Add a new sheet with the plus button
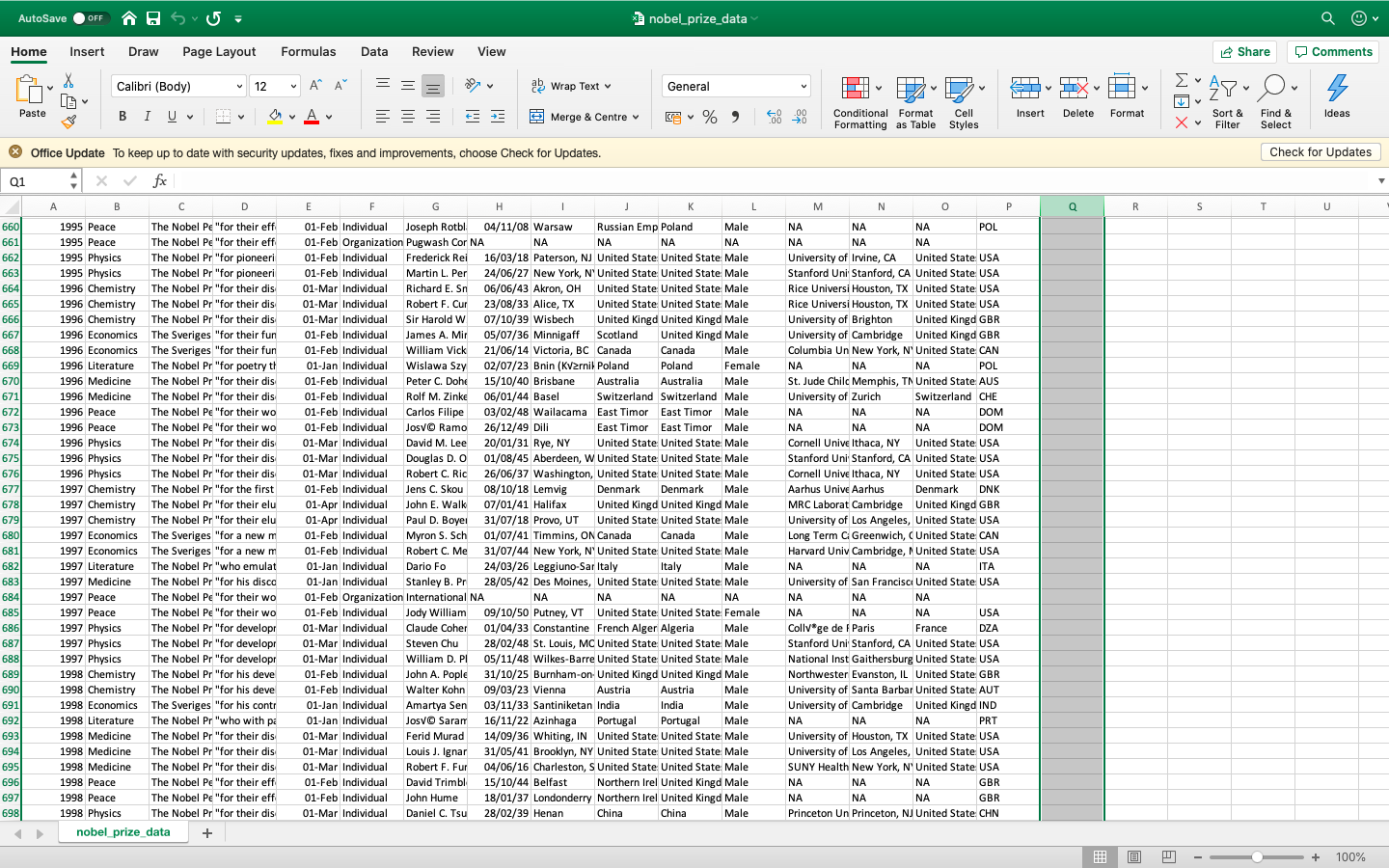The height and width of the screenshot is (868, 1389). pos(206,831)
